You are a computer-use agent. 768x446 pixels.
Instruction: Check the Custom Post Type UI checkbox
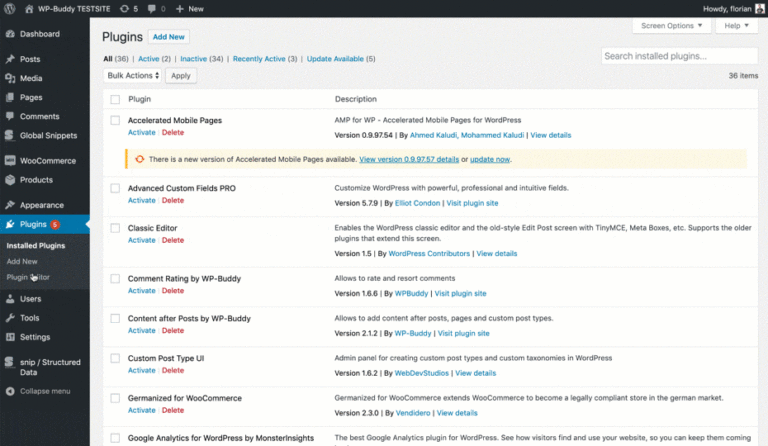point(115,358)
